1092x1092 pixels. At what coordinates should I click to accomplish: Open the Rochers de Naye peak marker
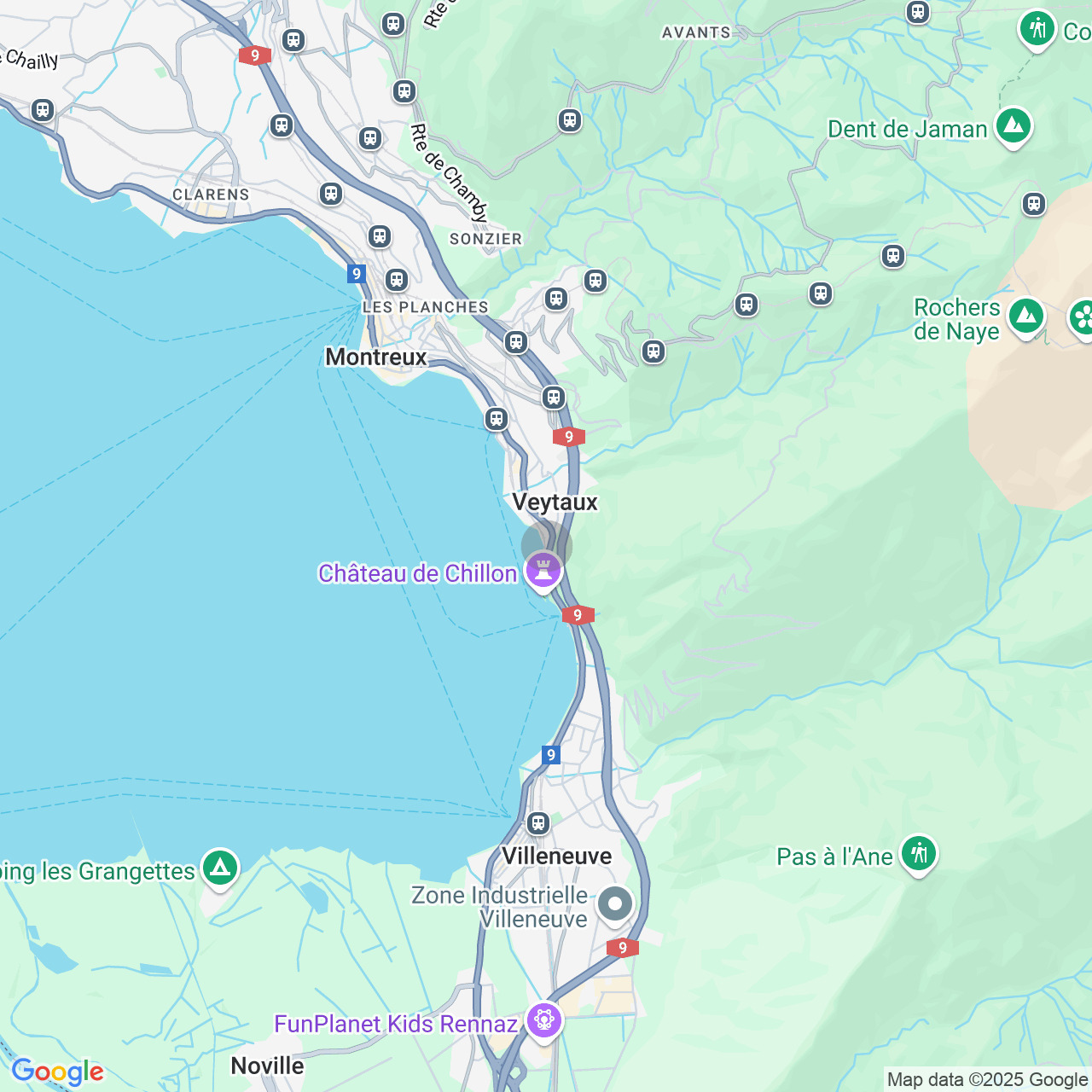coord(1026,317)
